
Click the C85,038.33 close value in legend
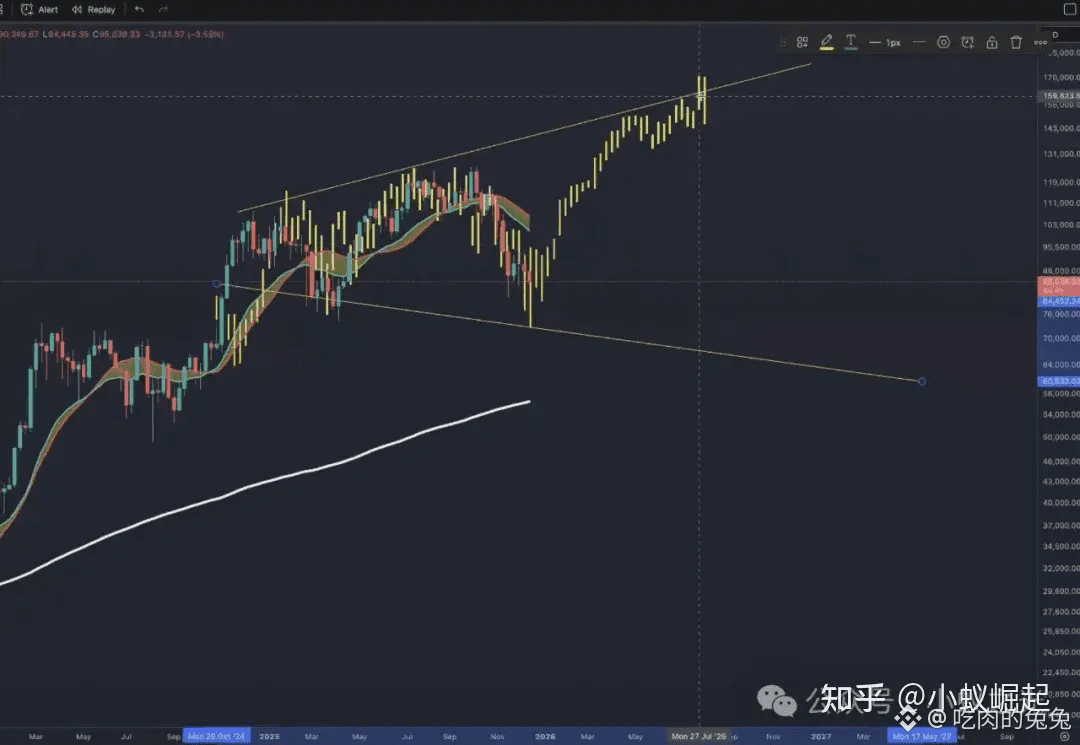click(x=116, y=34)
